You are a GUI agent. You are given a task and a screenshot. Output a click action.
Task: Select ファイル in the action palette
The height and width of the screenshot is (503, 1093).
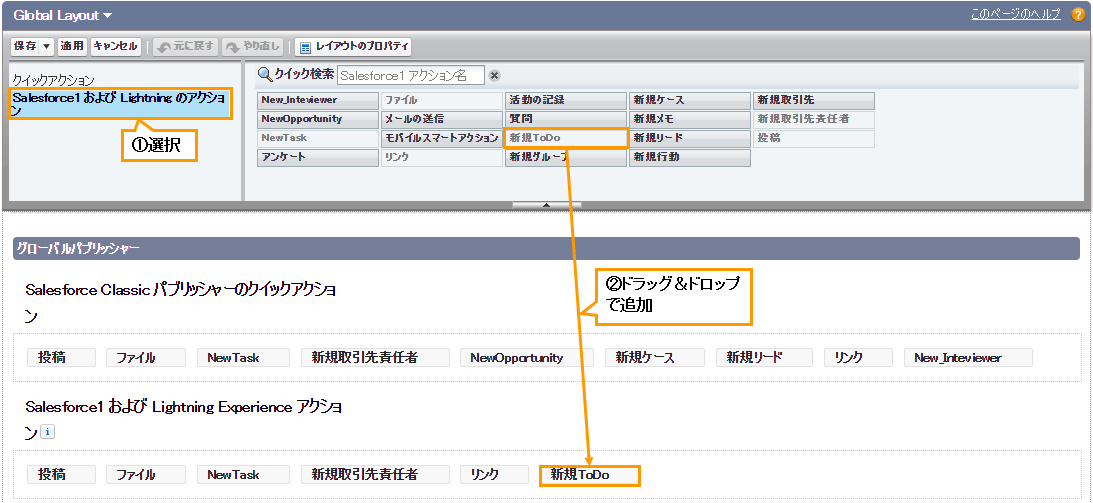click(x=441, y=100)
